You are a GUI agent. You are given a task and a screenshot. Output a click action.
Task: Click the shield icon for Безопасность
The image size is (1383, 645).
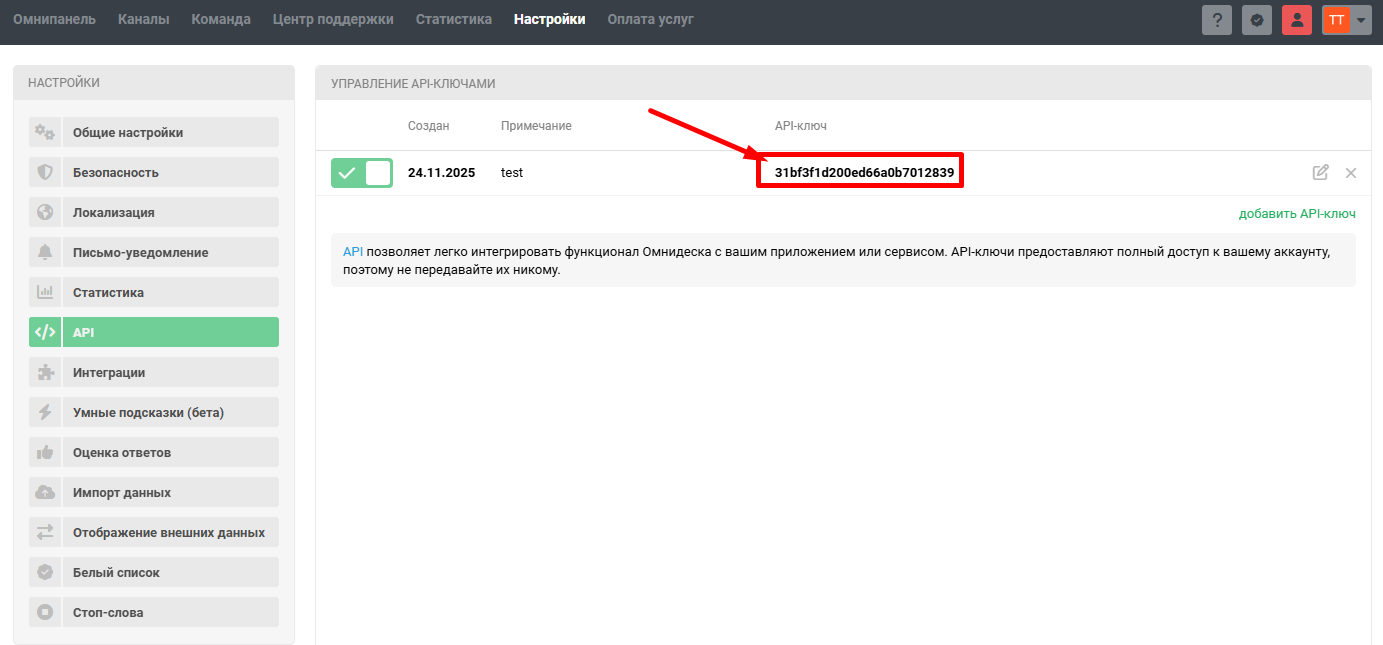[x=45, y=172]
